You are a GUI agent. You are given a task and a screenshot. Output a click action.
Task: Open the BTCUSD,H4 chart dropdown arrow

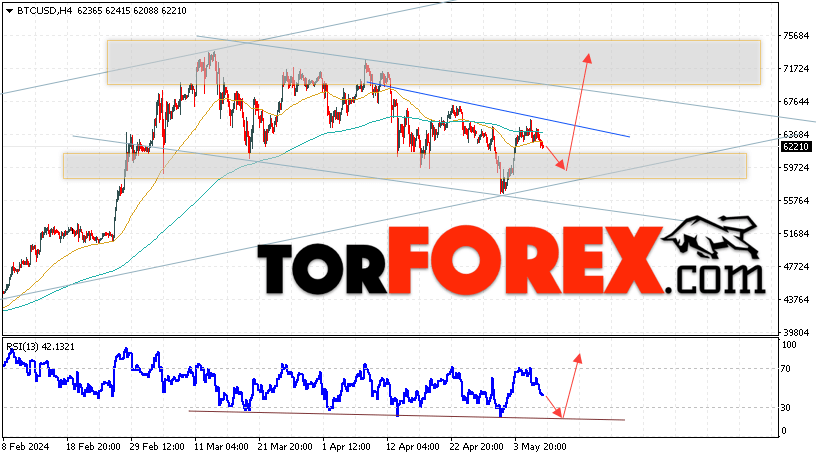[x=9, y=11]
